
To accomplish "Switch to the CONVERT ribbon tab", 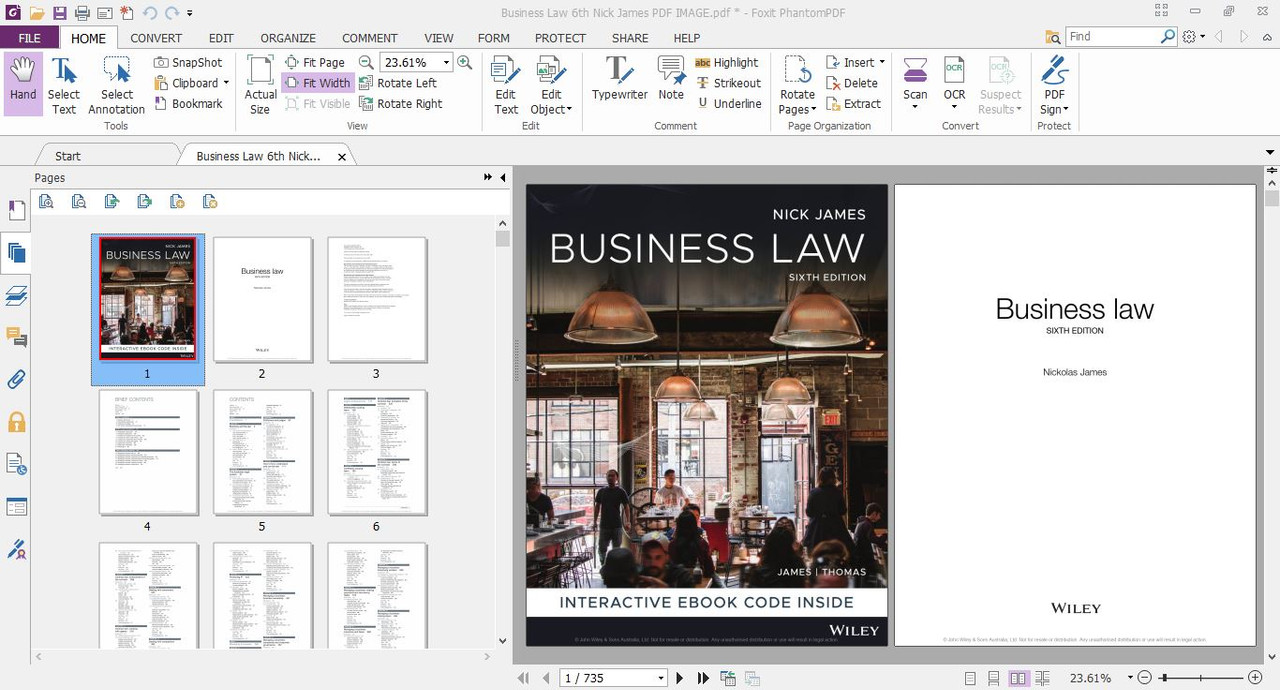I will coord(156,38).
